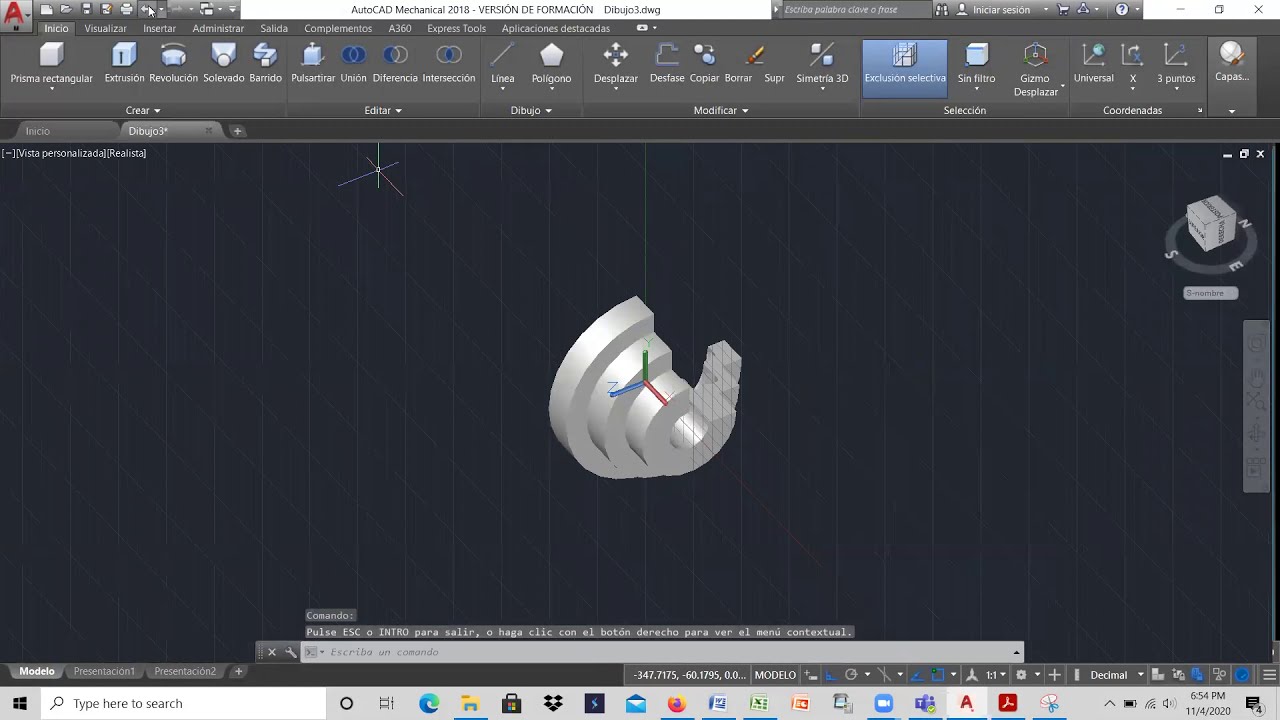
Task: Select the Solevado tool
Action: (x=224, y=63)
